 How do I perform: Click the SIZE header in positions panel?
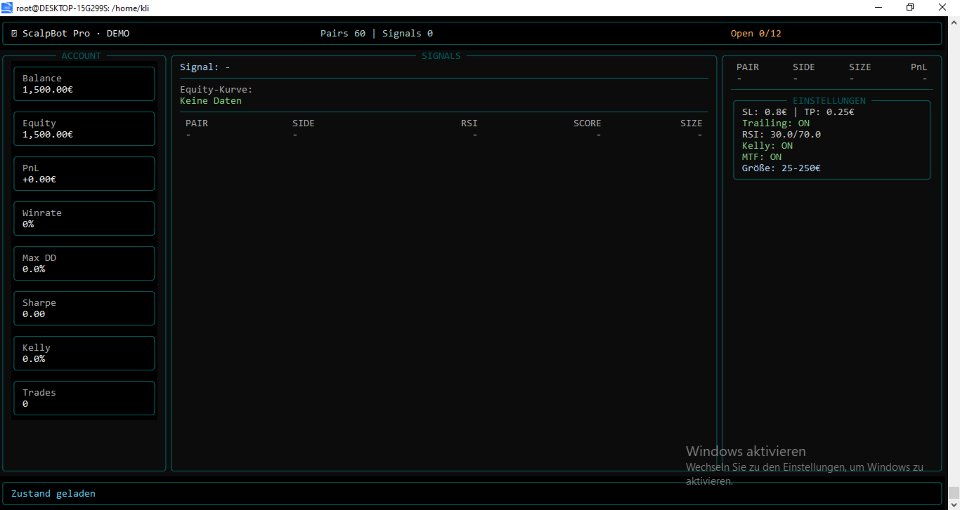[860, 67]
